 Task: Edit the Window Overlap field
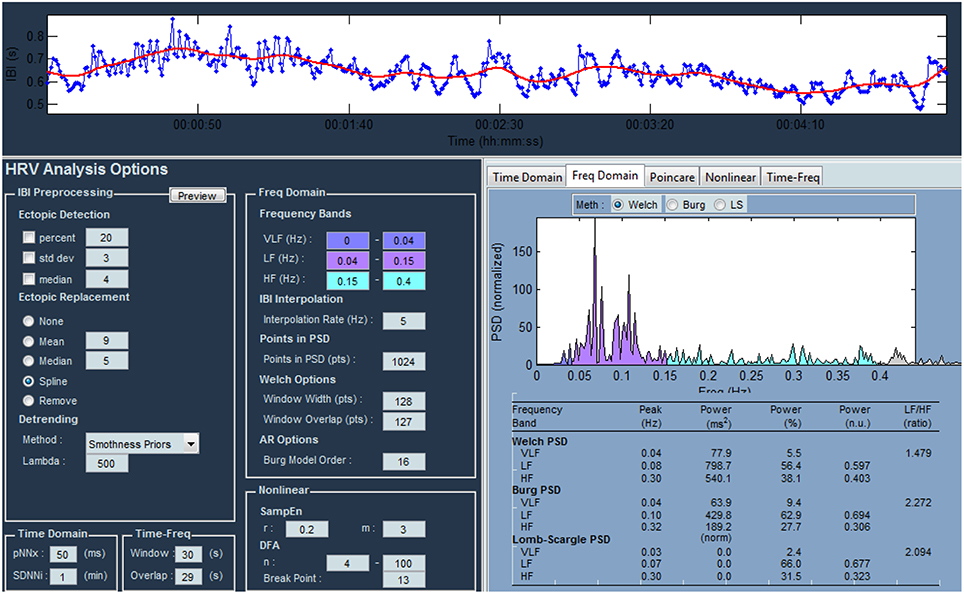(403, 422)
